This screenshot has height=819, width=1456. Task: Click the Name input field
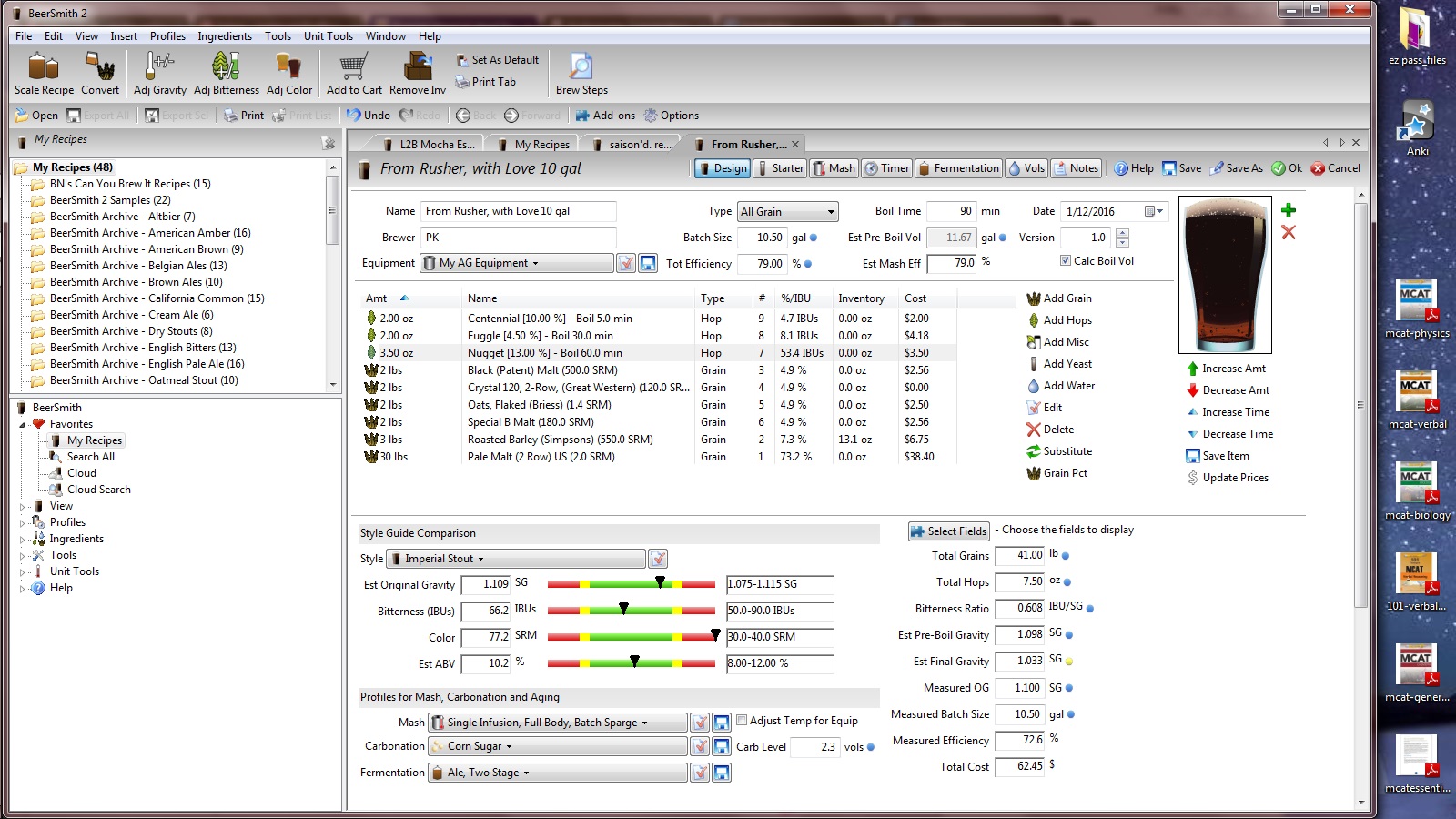[519, 211]
